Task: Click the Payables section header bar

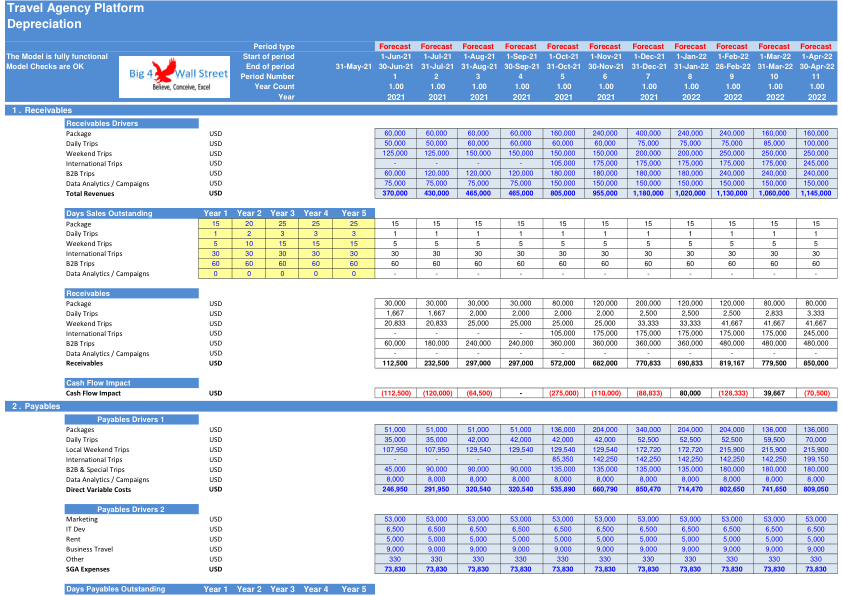Action: coord(421,406)
